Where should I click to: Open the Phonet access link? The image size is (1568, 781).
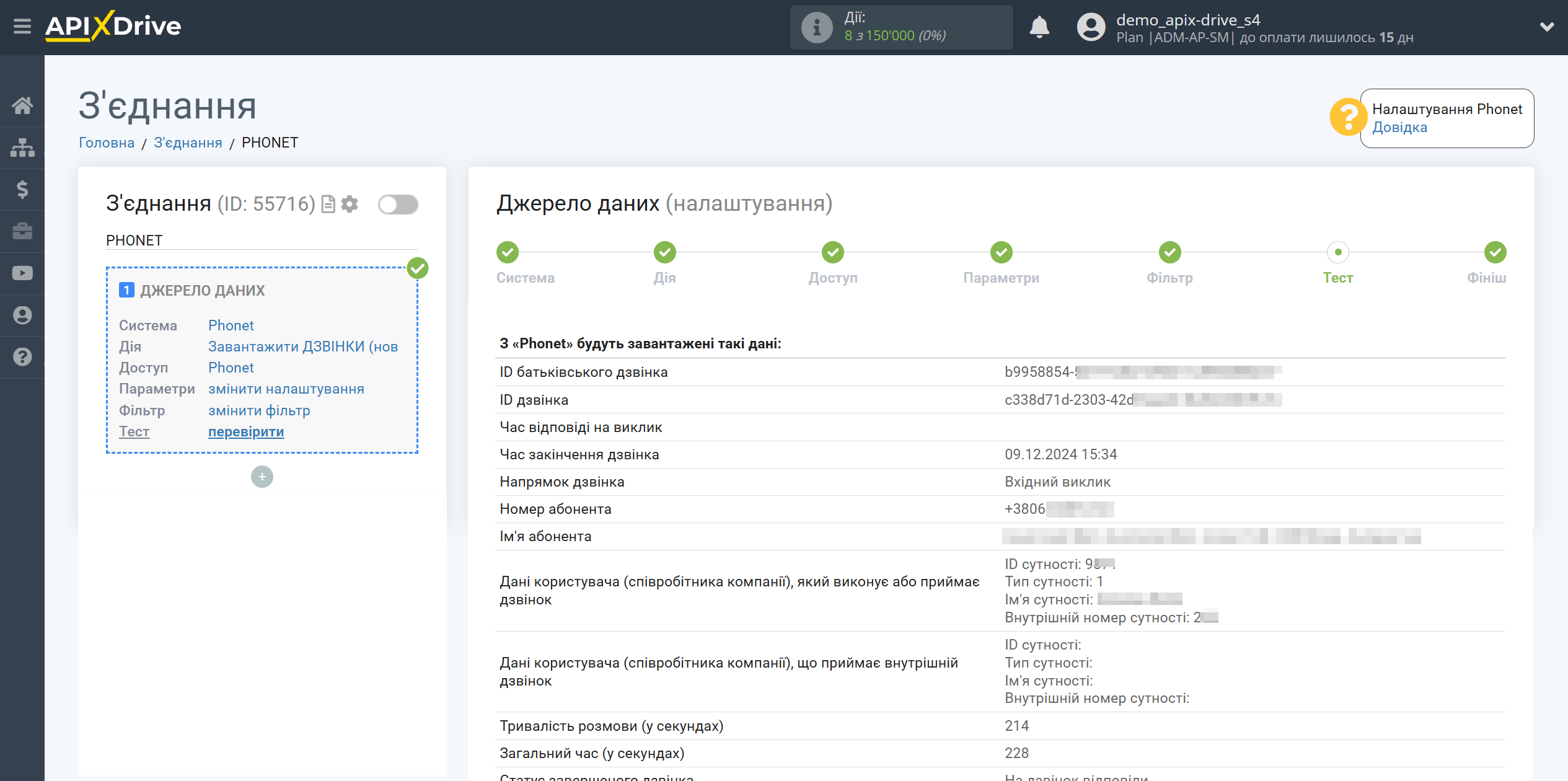pyautogui.click(x=231, y=368)
